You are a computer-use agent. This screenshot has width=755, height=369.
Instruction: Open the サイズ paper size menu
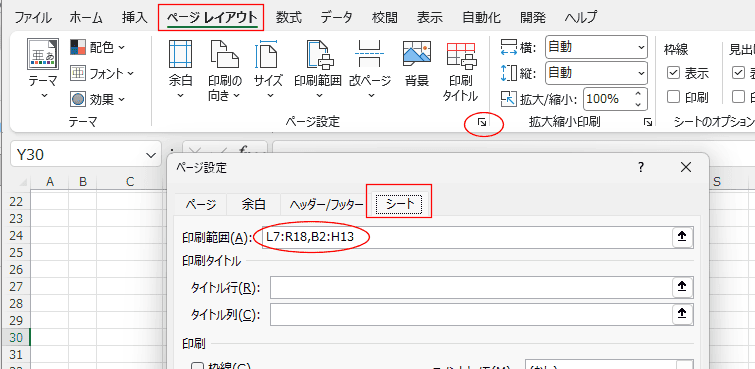point(268,70)
